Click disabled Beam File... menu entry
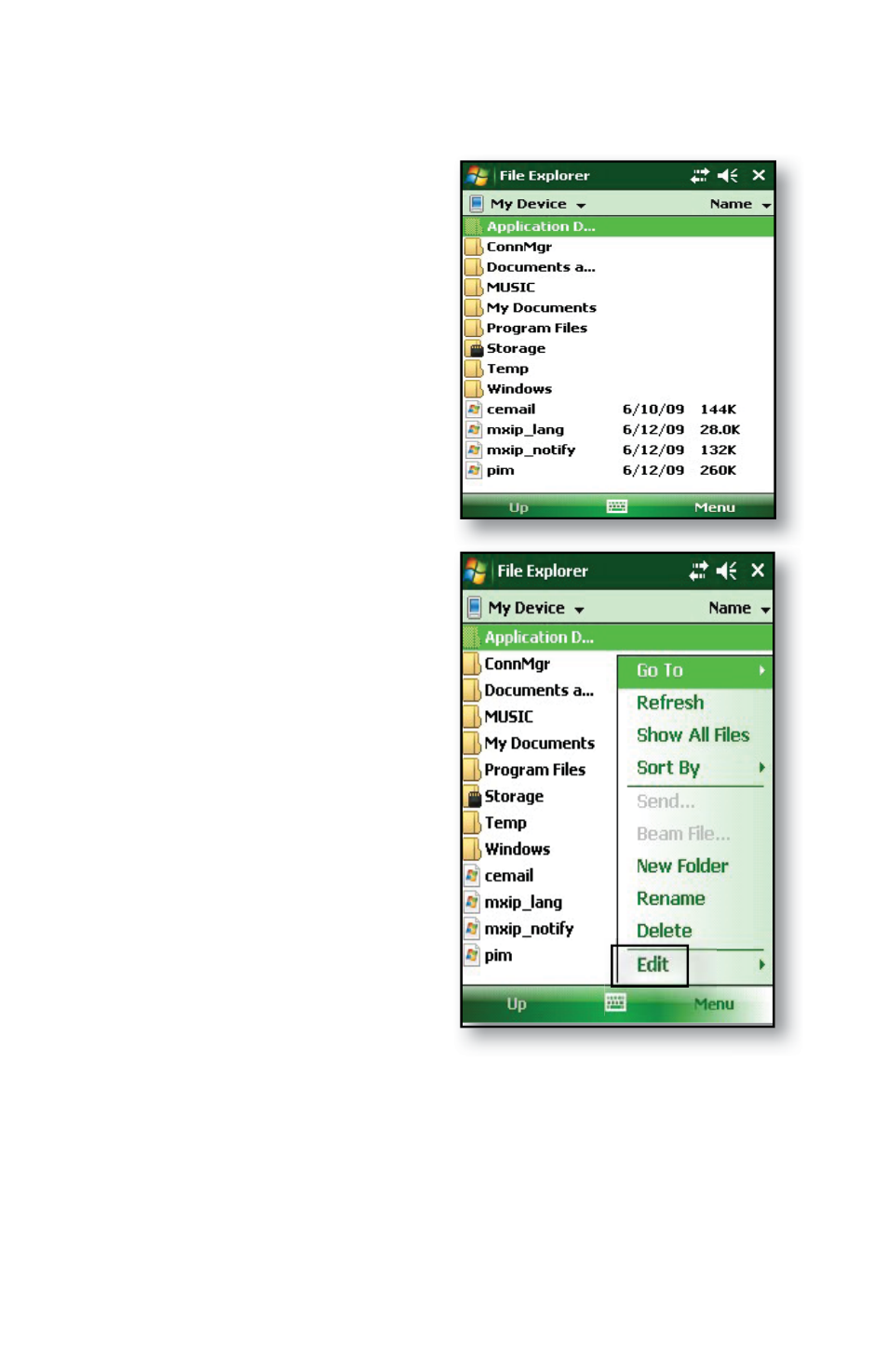 [683, 834]
